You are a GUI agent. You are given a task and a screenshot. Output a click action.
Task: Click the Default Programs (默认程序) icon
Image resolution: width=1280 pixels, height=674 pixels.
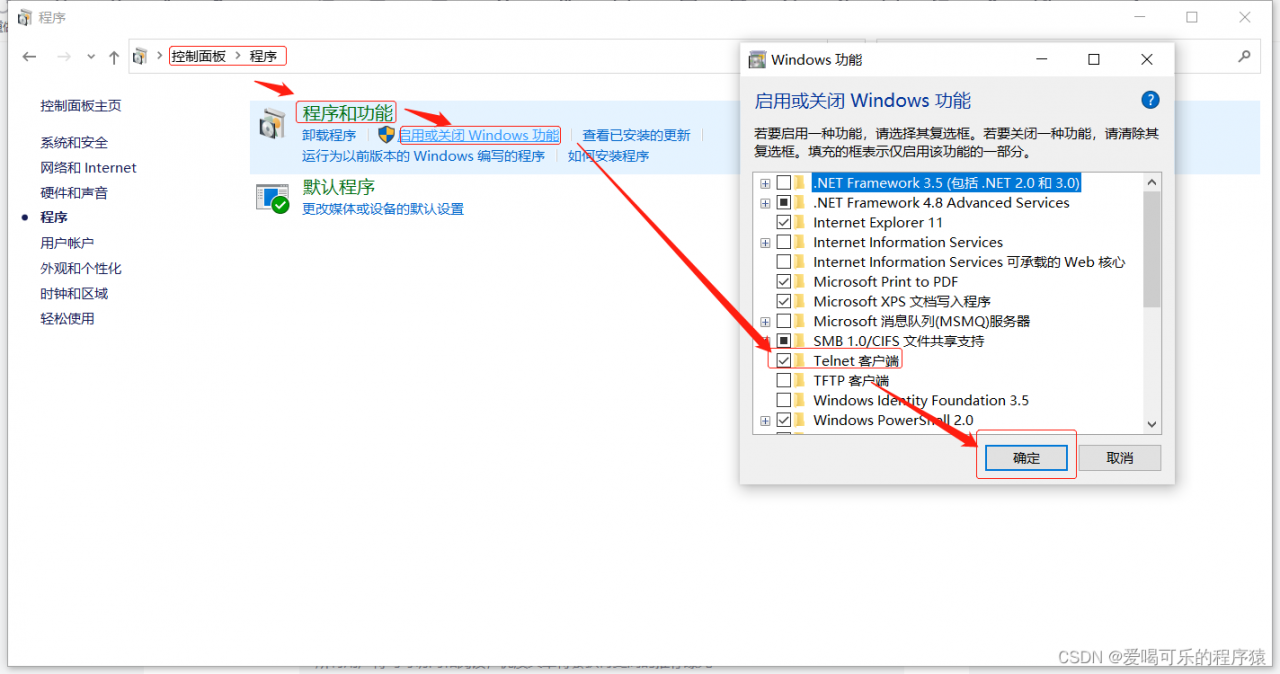tap(272, 198)
